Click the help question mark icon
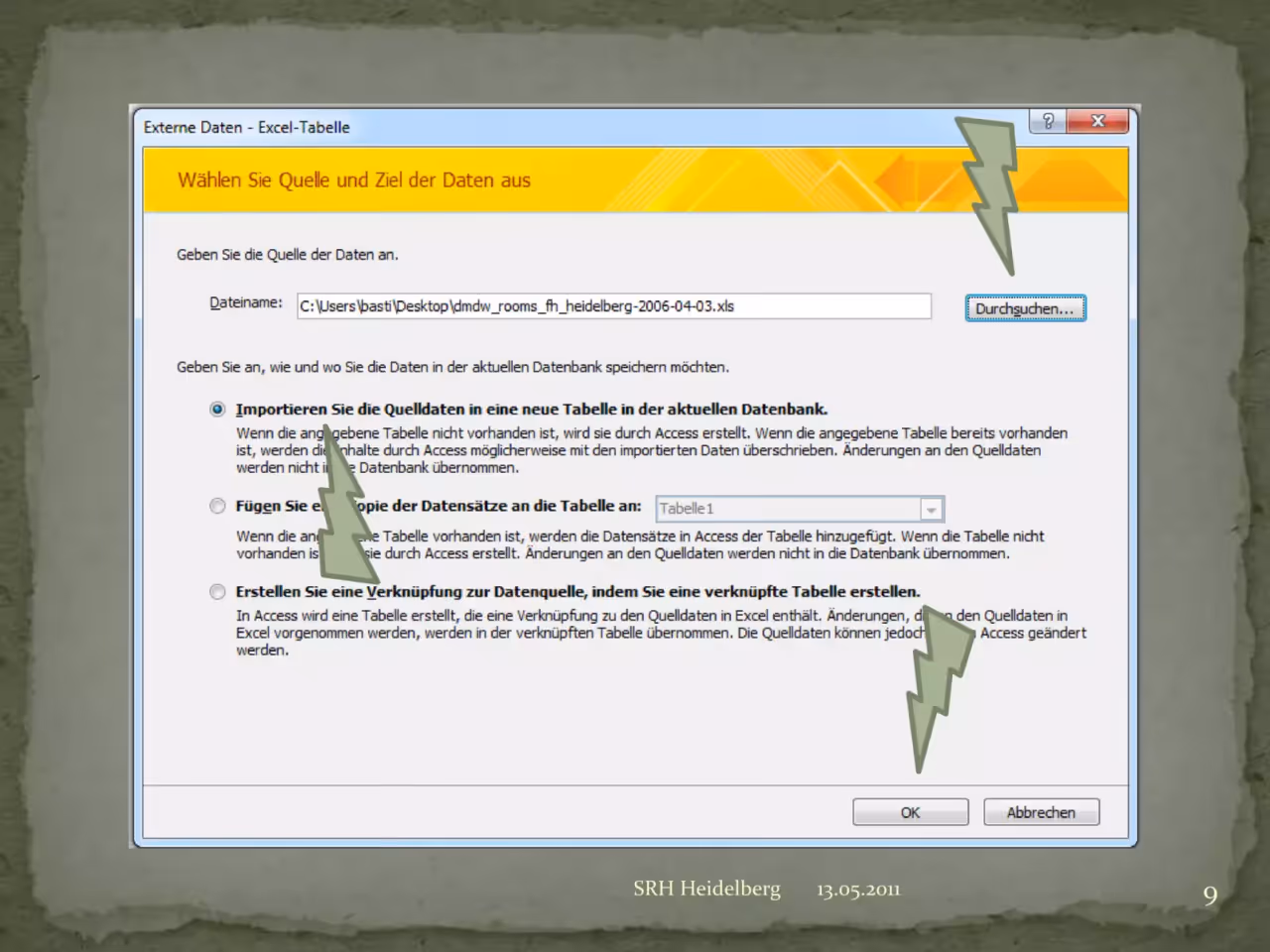 1048,121
